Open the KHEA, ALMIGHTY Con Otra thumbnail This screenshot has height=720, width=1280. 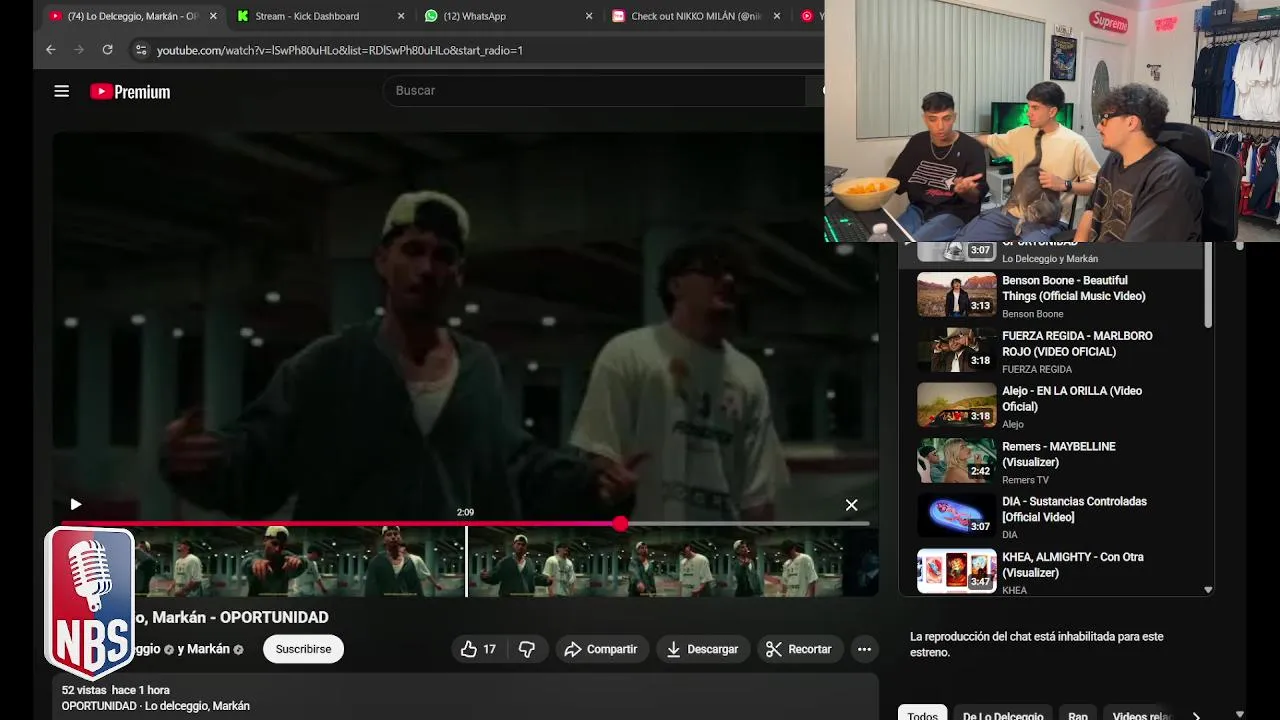click(957, 570)
